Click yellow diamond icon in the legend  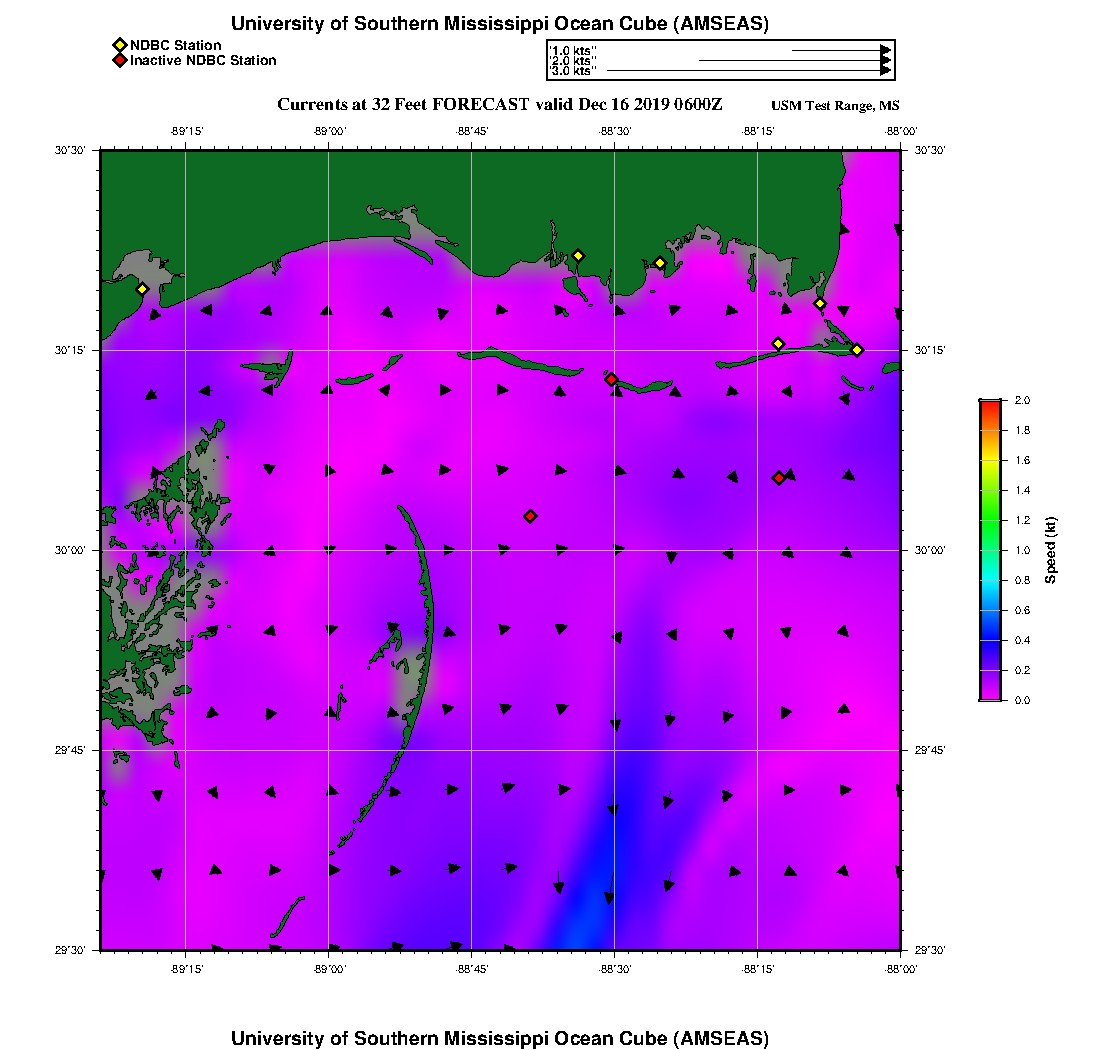click(119, 45)
